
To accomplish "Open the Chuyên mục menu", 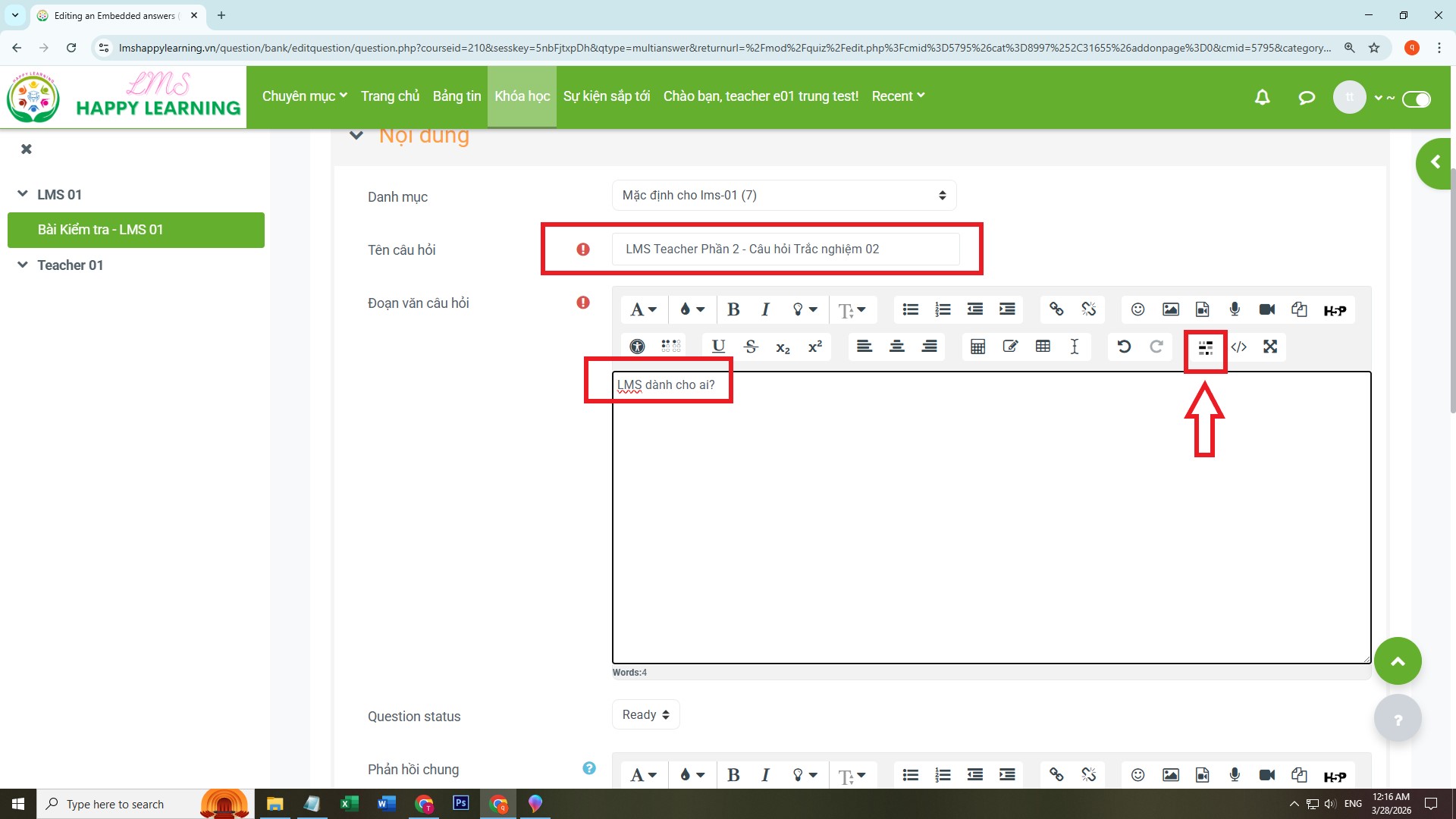I will [x=304, y=96].
